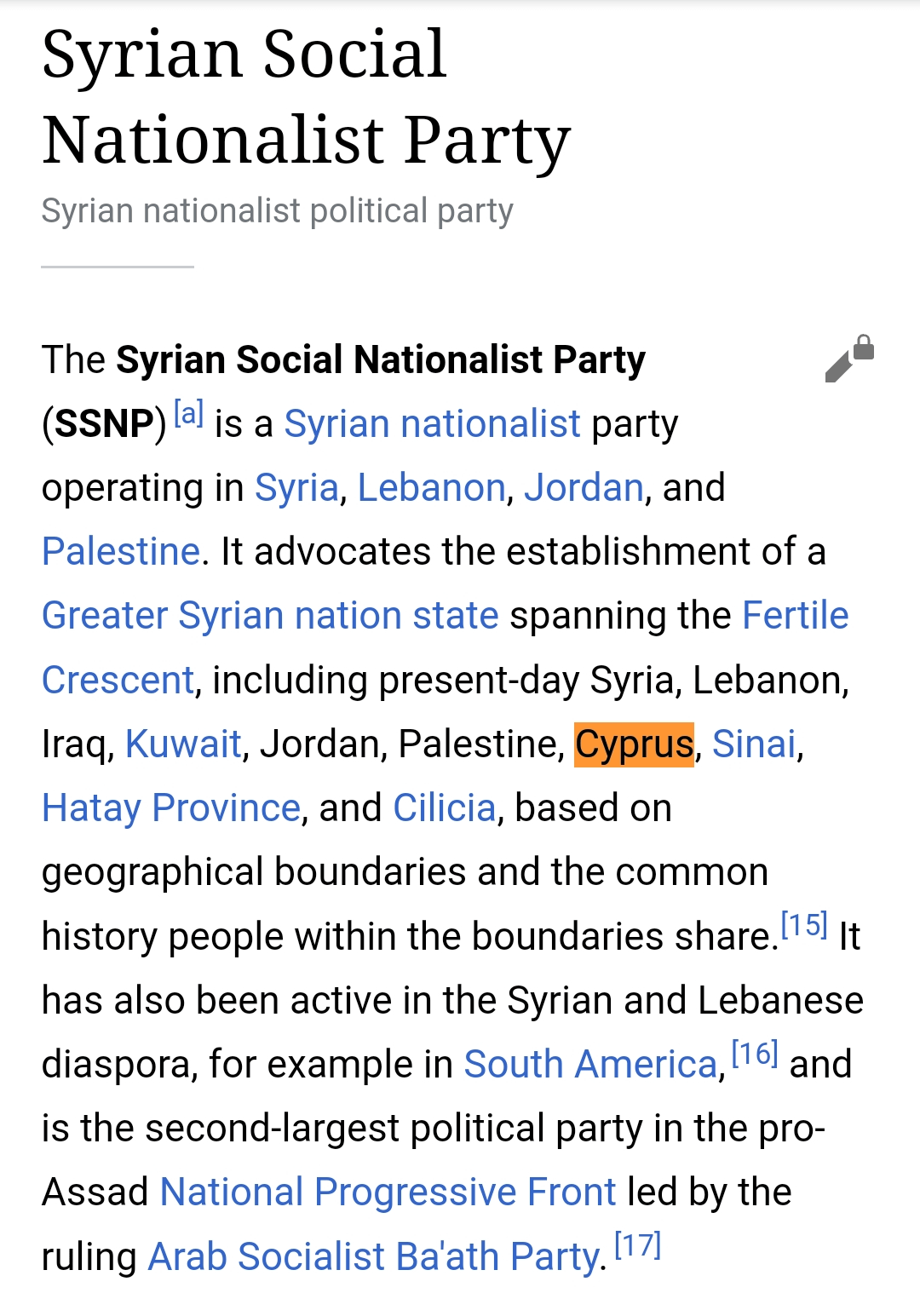
Task: Click the Kuwait link
Action: (x=183, y=744)
